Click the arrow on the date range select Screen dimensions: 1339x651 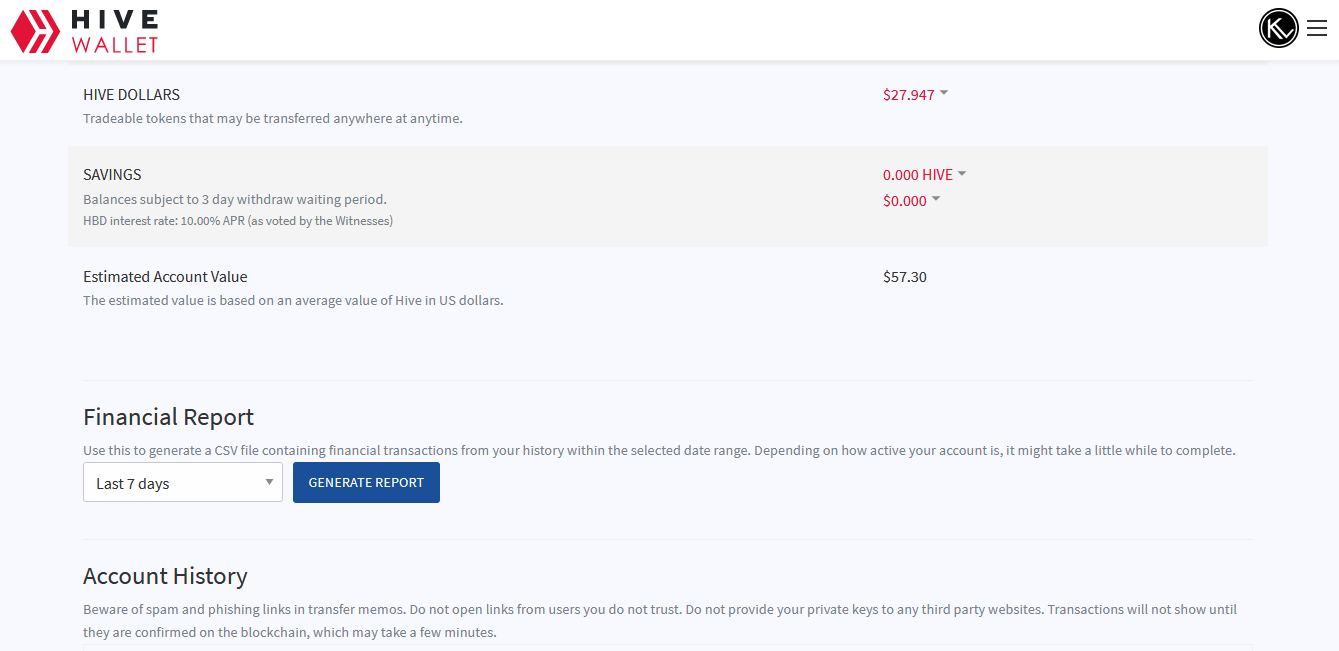[x=269, y=482]
